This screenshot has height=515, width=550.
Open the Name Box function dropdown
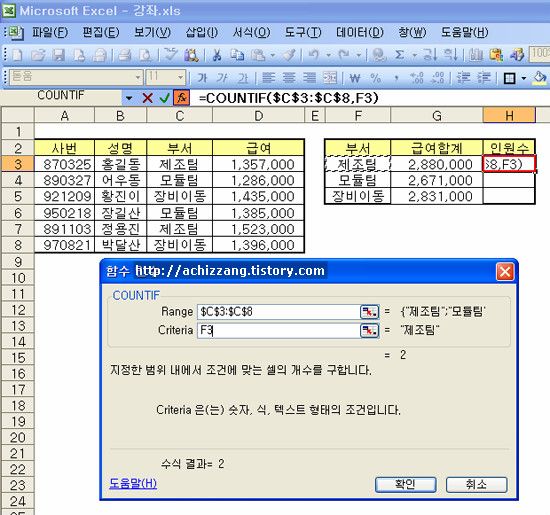click(x=129, y=98)
